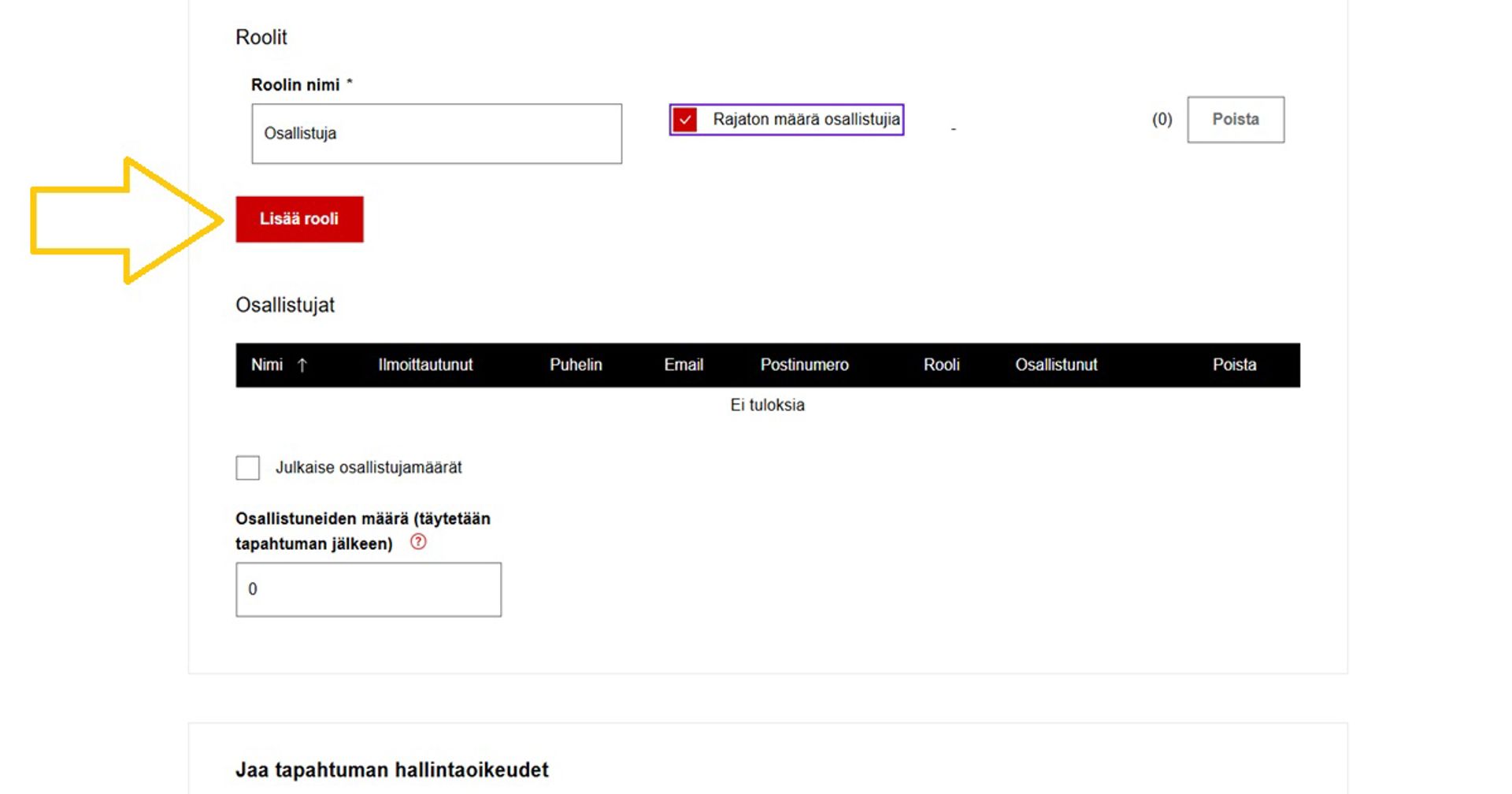Click the Ilmoittautunut column header
This screenshot has height=794, width=1512.
click(x=425, y=365)
